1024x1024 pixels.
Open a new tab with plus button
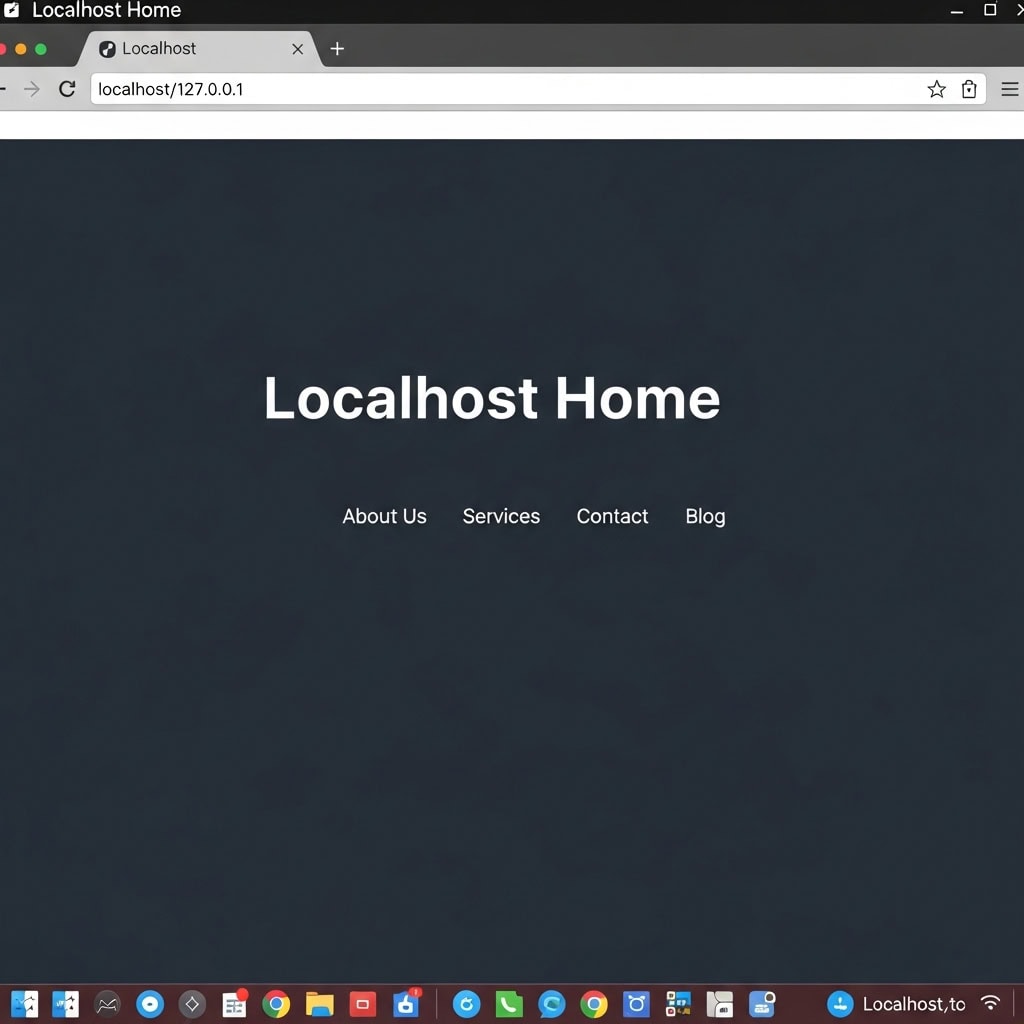[337, 49]
